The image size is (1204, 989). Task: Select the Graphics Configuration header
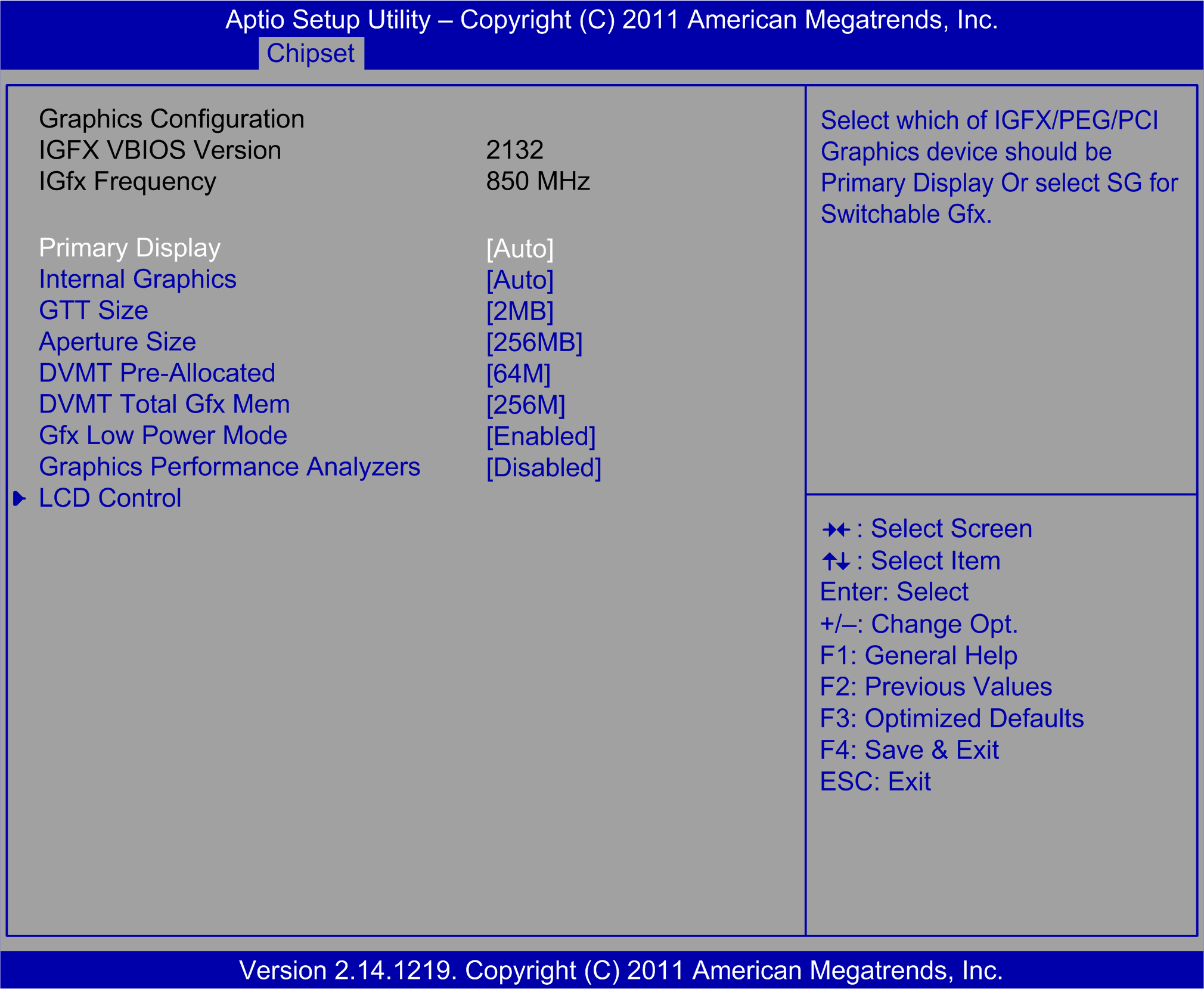pos(171,119)
